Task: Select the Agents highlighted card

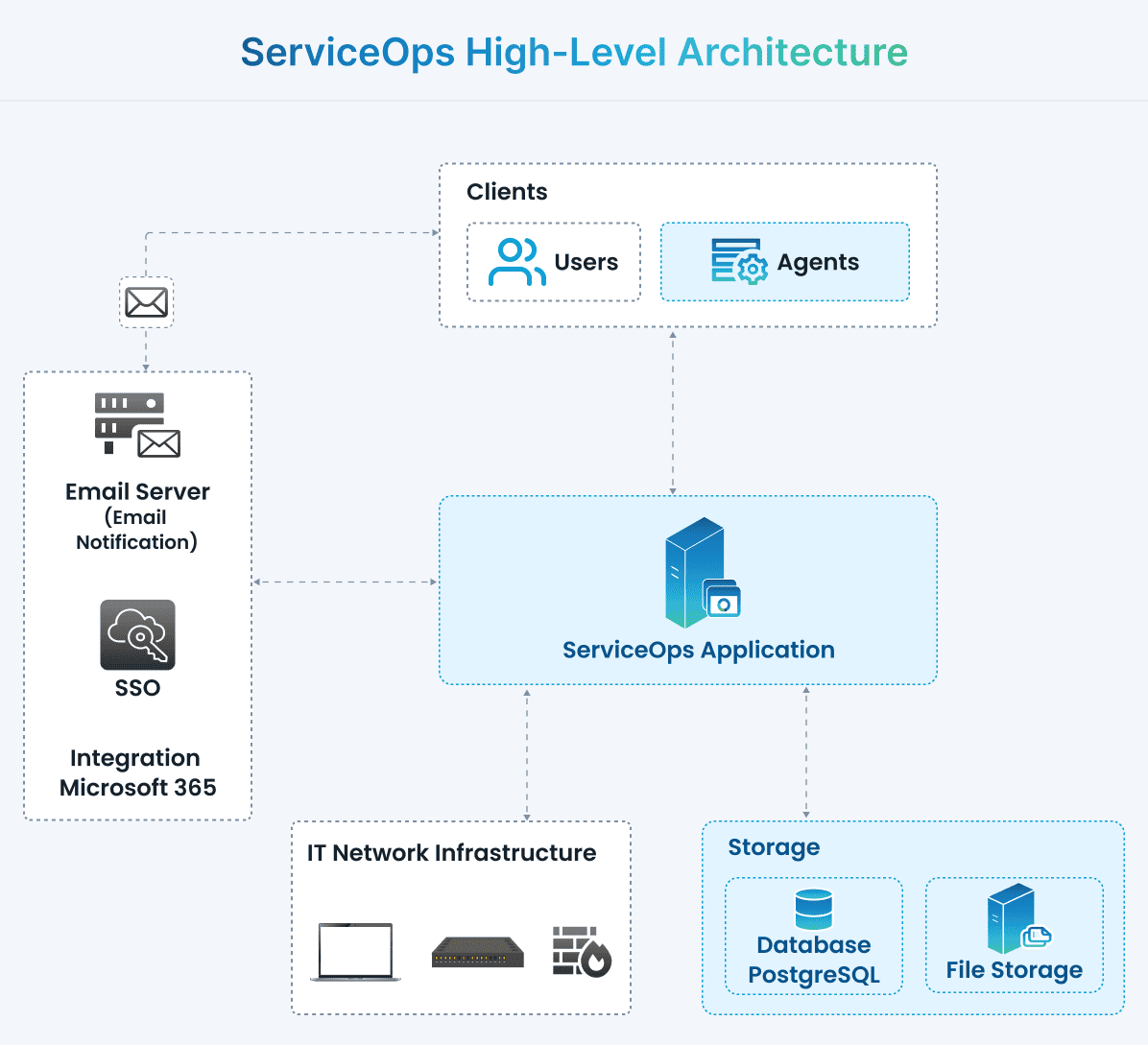Action: click(x=784, y=261)
